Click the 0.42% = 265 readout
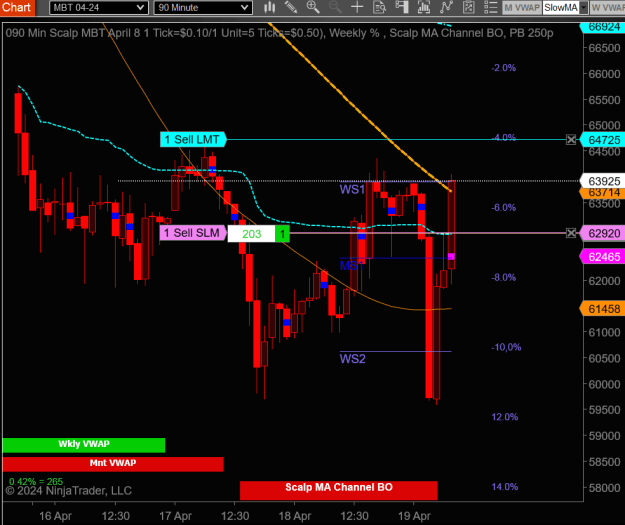Viewport: 625px width, 525px height. 36,482
